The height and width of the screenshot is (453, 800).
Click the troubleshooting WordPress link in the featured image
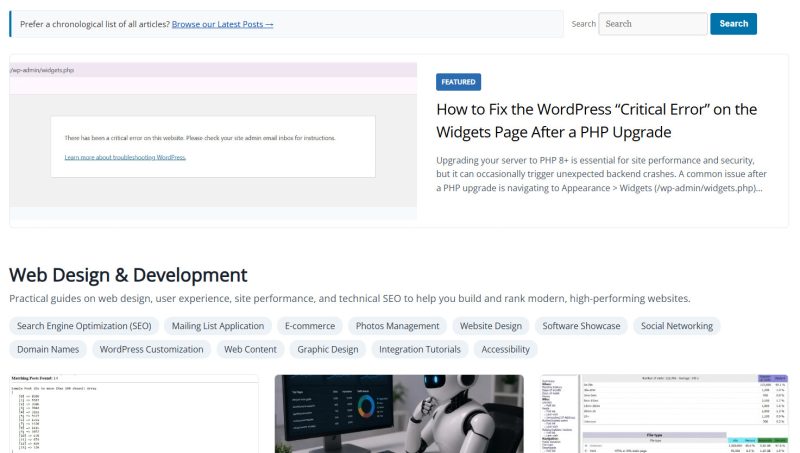click(125, 158)
